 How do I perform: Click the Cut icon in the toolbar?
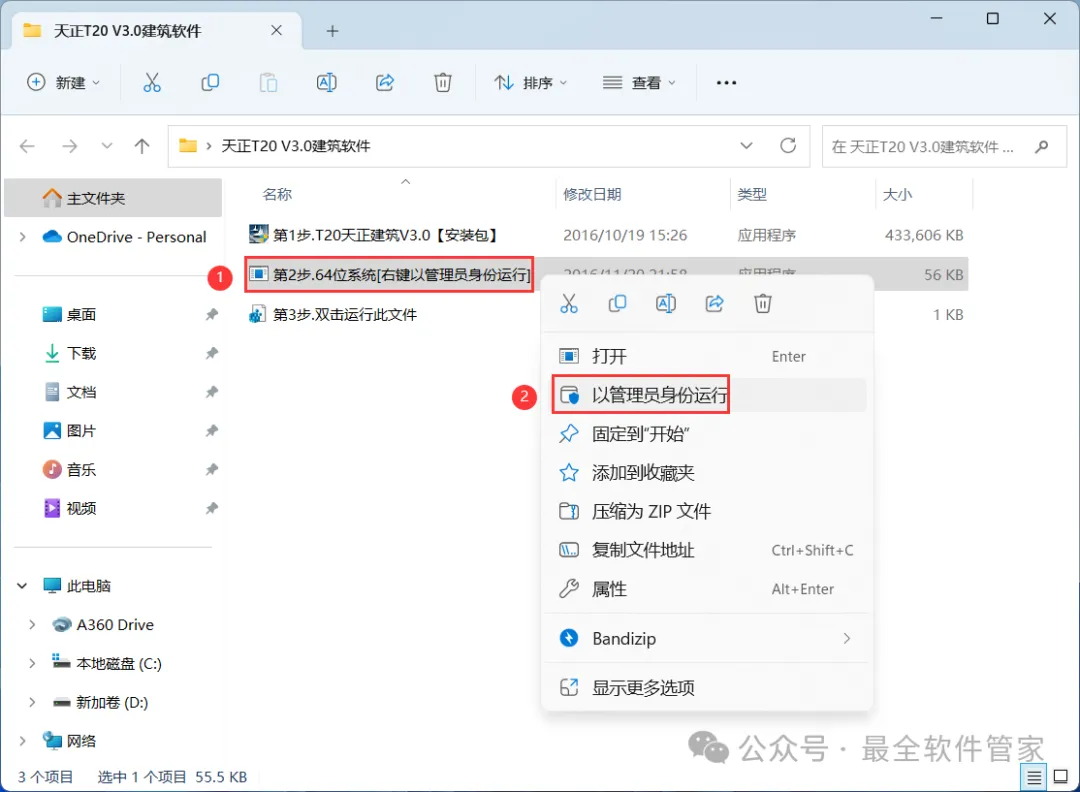coord(152,83)
